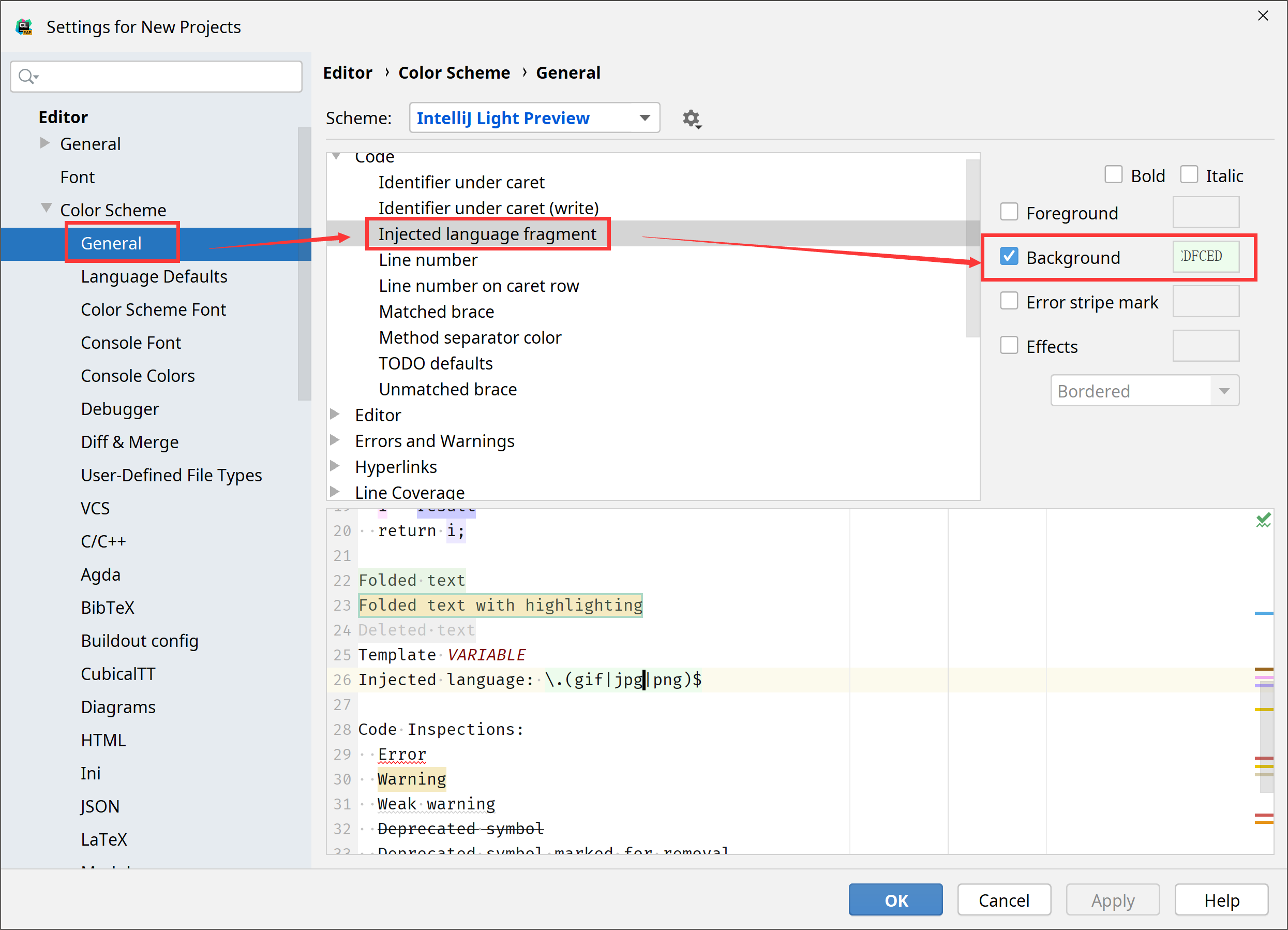Click the CLion logo in the dialog title bar
Image resolution: width=1288 pixels, height=930 pixels.
[24, 26]
